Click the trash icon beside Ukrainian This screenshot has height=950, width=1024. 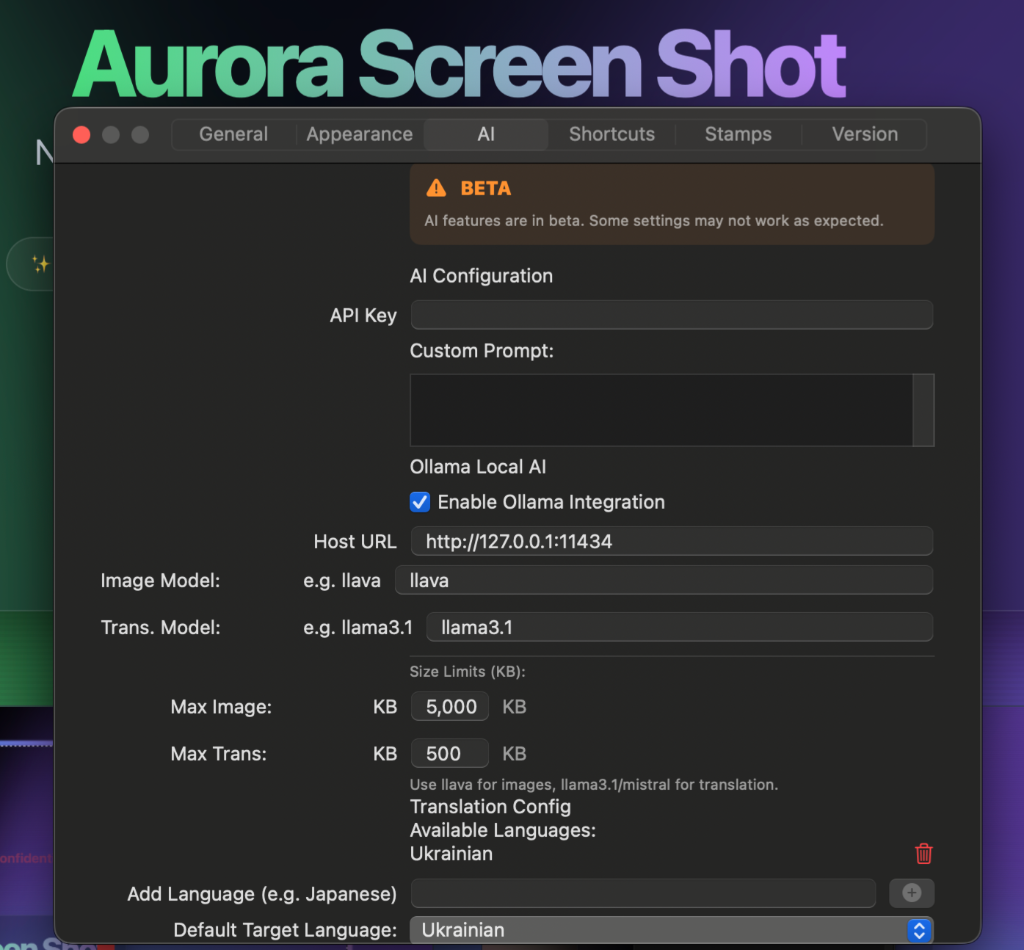923,853
